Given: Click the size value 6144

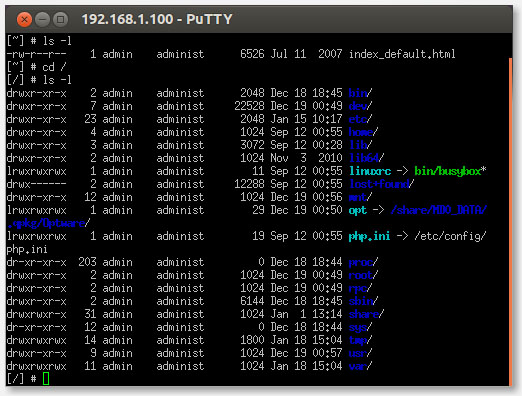Looking at the screenshot, I should [x=252, y=301].
